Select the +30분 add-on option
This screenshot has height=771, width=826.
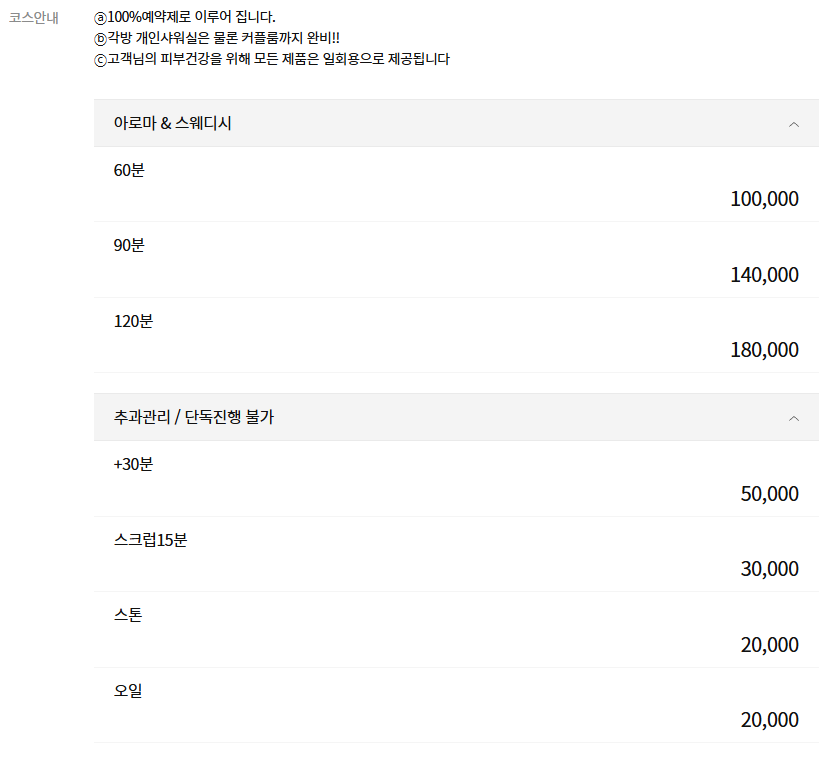click(x=133, y=464)
